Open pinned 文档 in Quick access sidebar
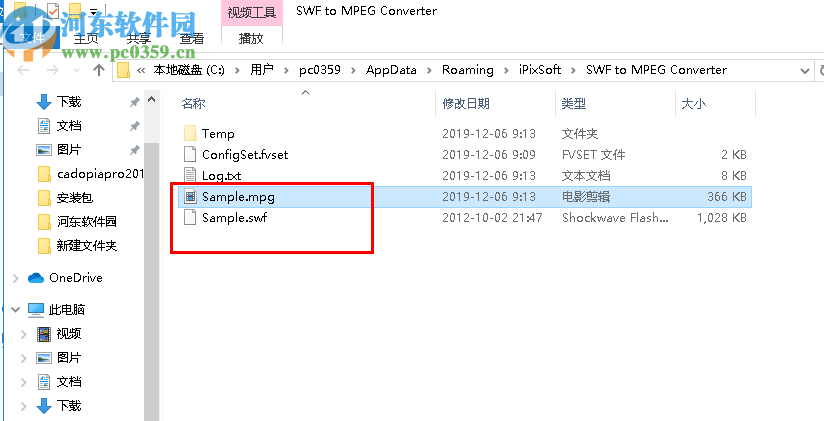The image size is (824, 421). pyautogui.click(x=69, y=126)
